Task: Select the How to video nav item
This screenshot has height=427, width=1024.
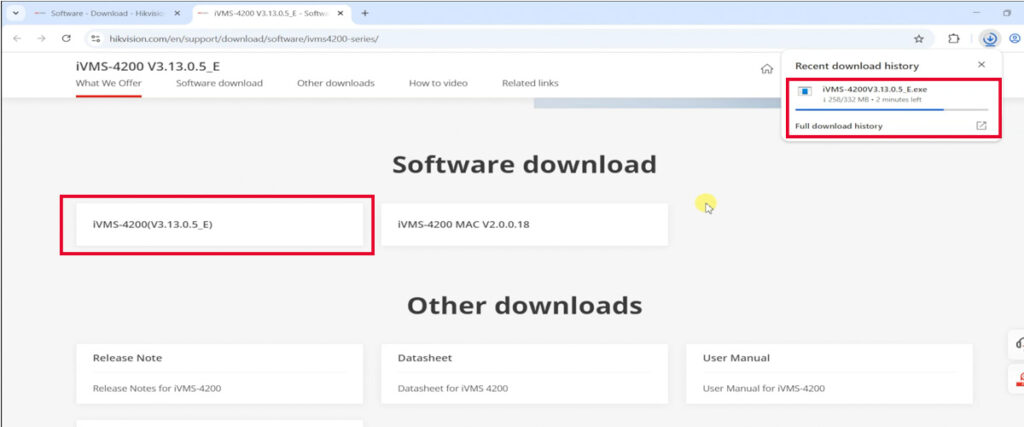Action: point(437,83)
